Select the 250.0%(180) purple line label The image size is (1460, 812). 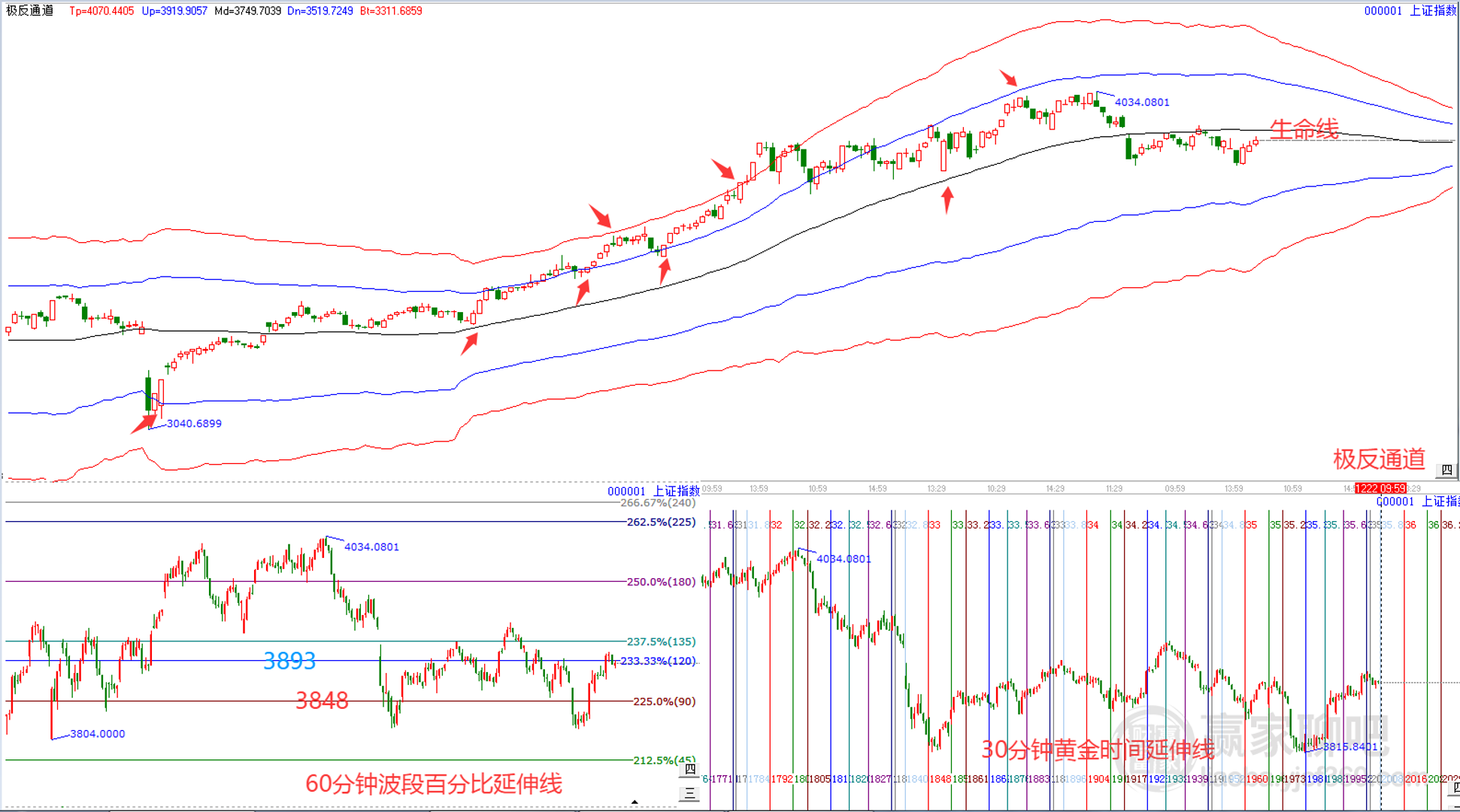point(661,581)
